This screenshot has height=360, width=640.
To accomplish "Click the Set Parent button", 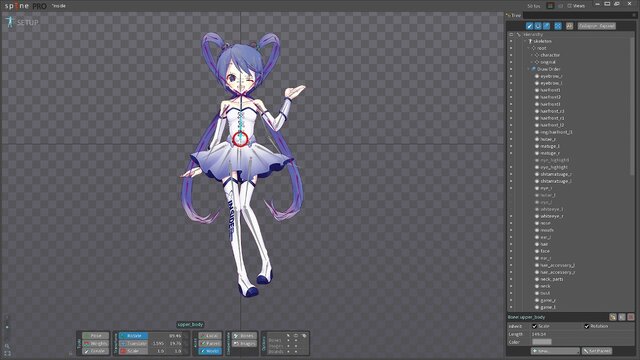I will click(597, 351).
